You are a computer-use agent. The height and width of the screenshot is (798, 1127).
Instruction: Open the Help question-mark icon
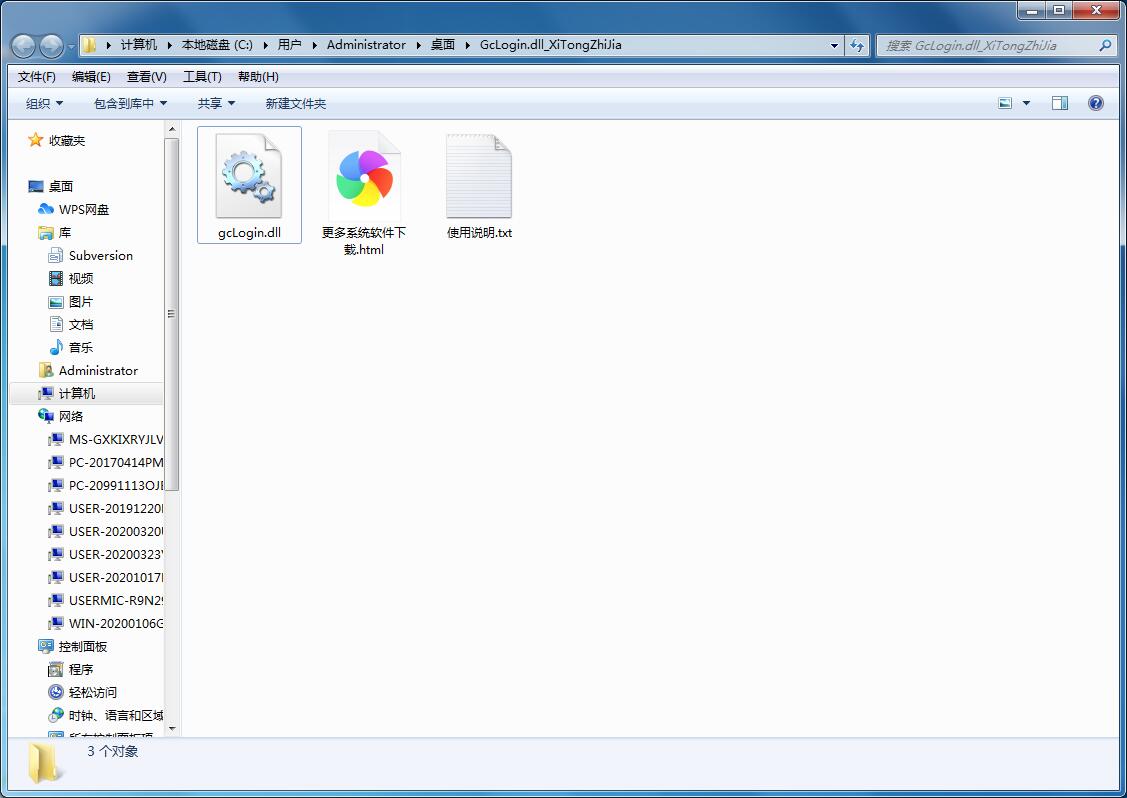tap(1095, 104)
